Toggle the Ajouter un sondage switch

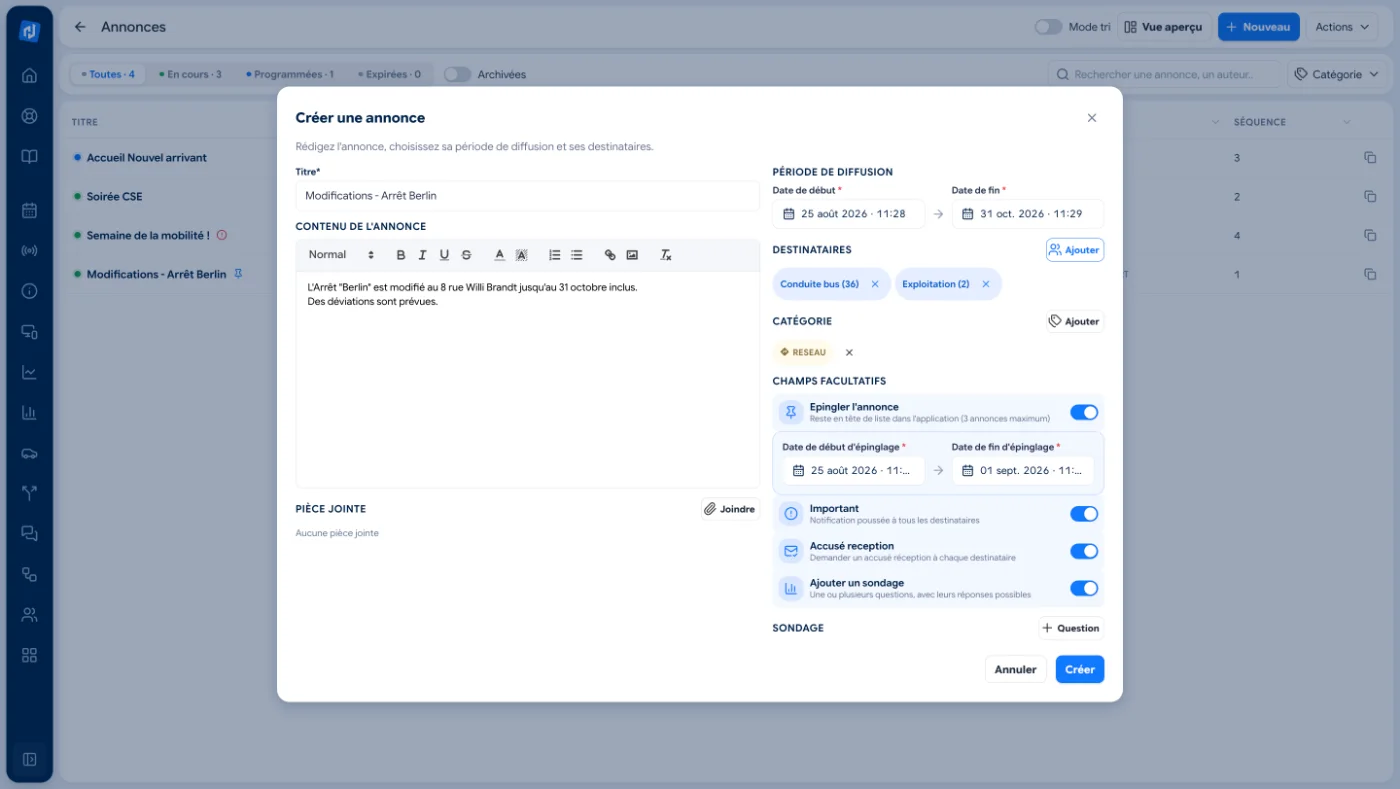[1084, 588]
